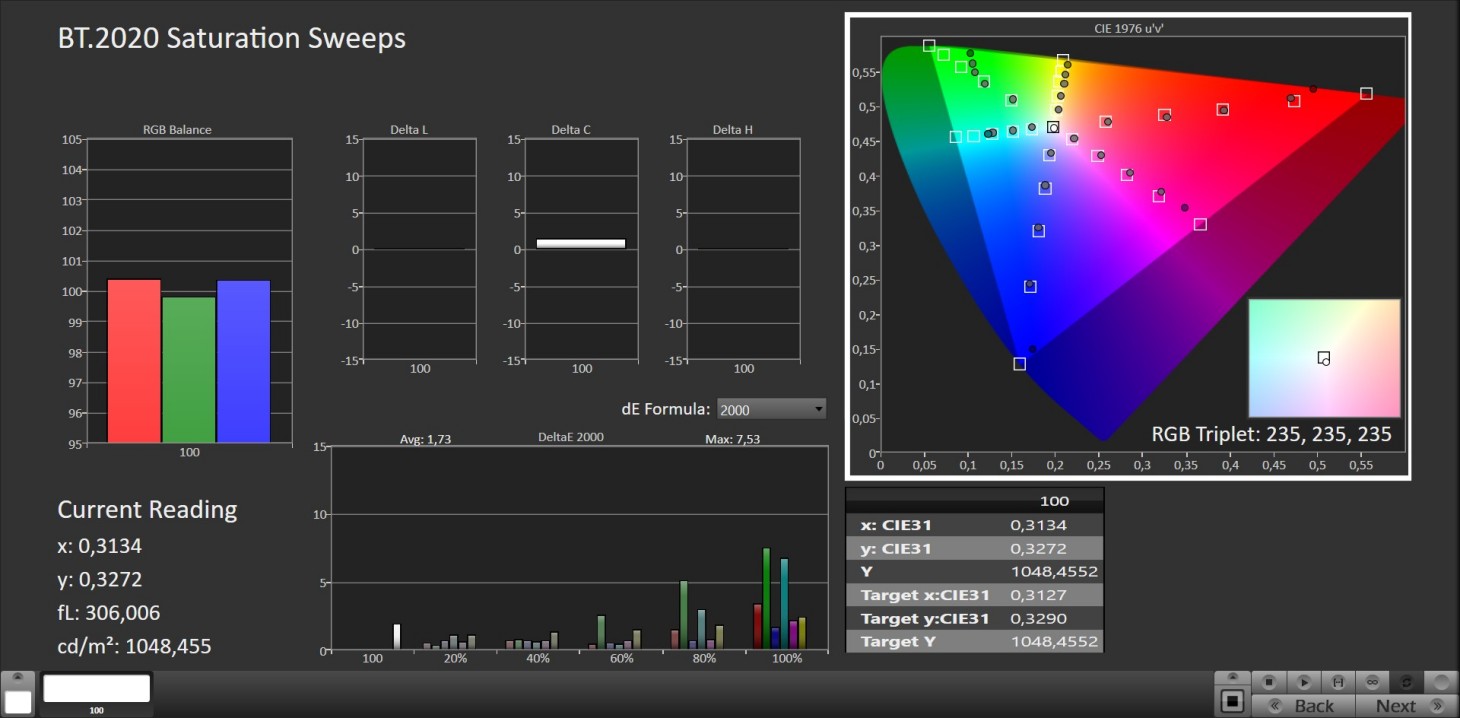Click the Delta L chart title

(410, 130)
